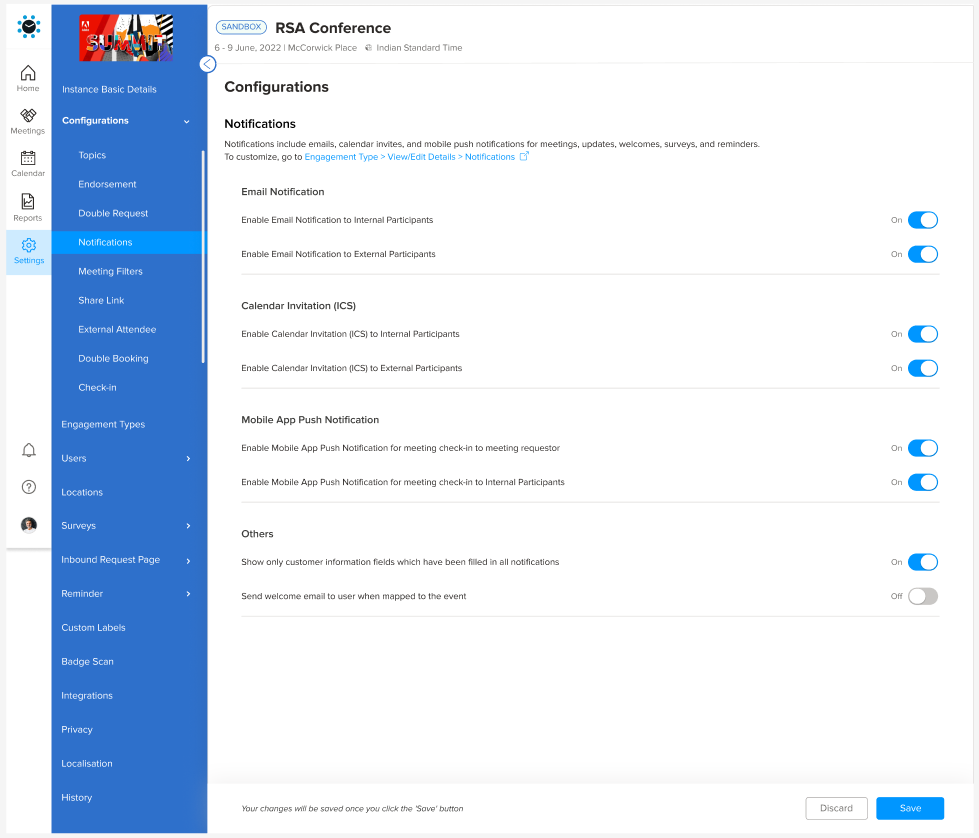Open Instance Basic Details

tap(109, 89)
